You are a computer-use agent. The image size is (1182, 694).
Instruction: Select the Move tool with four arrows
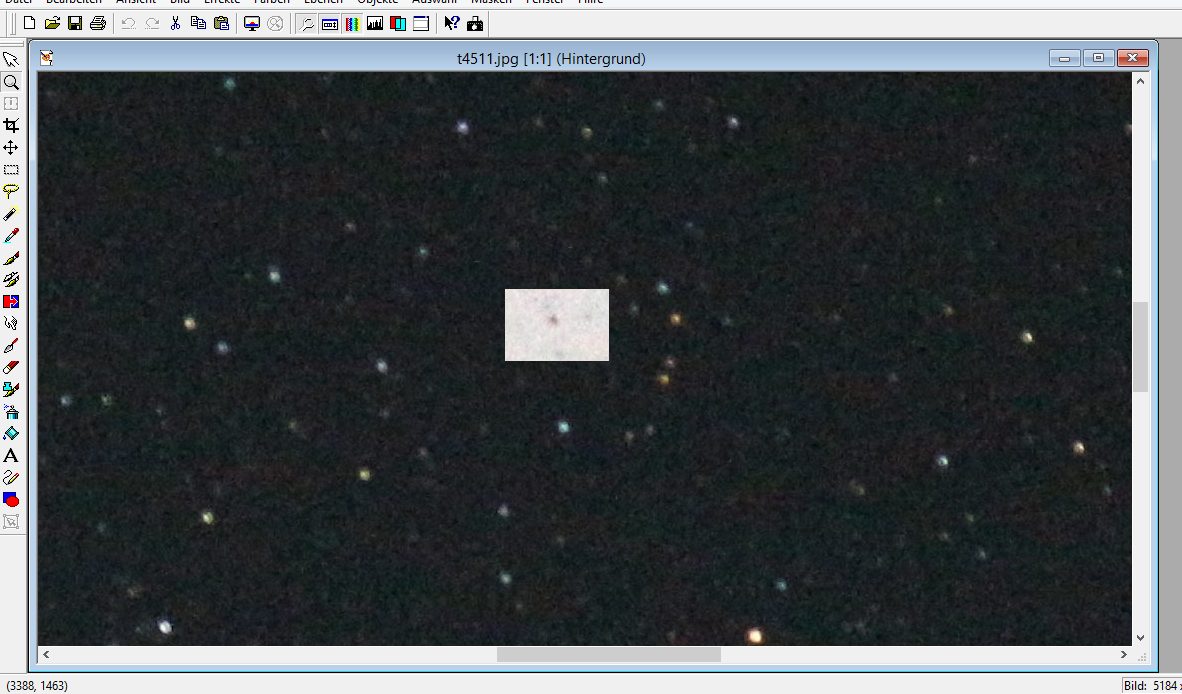point(11,148)
